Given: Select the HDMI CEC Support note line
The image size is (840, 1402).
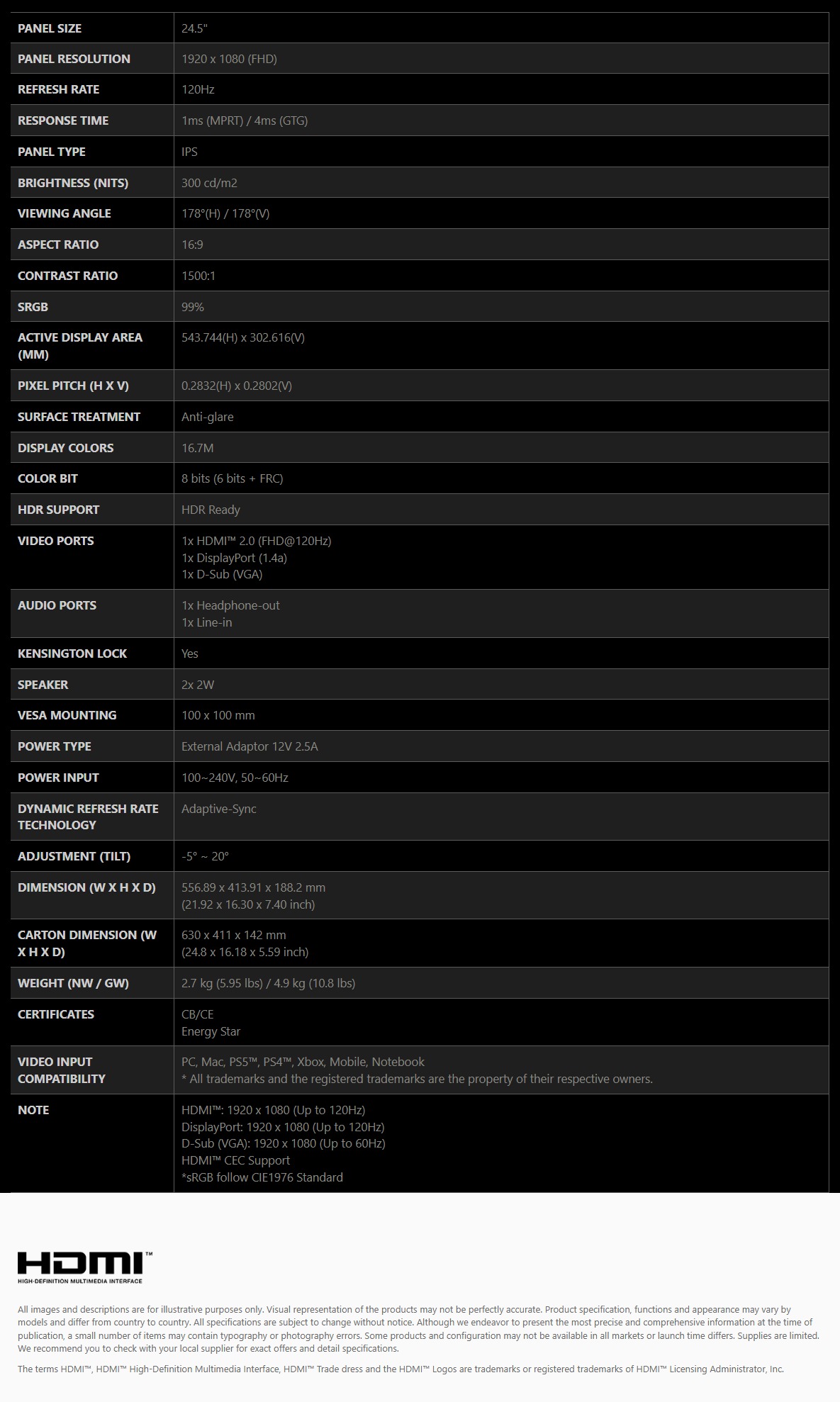Looking at the screenshot, I should [x=235, y=1160].
